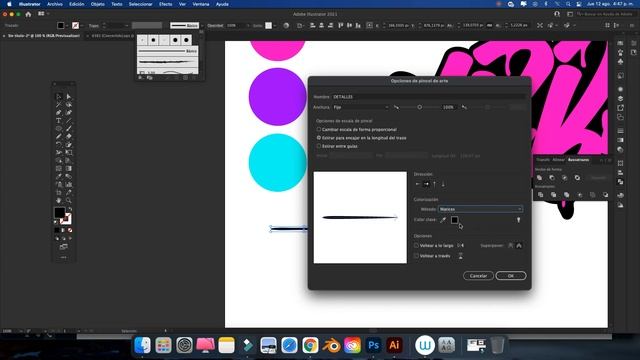Toggle Voltear a lo largo checkbox

pos(416,246)
